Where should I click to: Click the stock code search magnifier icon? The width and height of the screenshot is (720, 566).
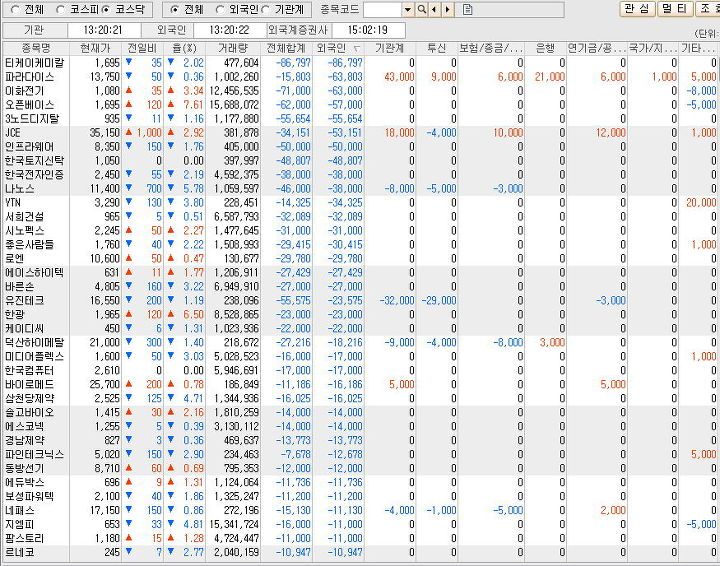pyautogui.click(x=421, y=9)
